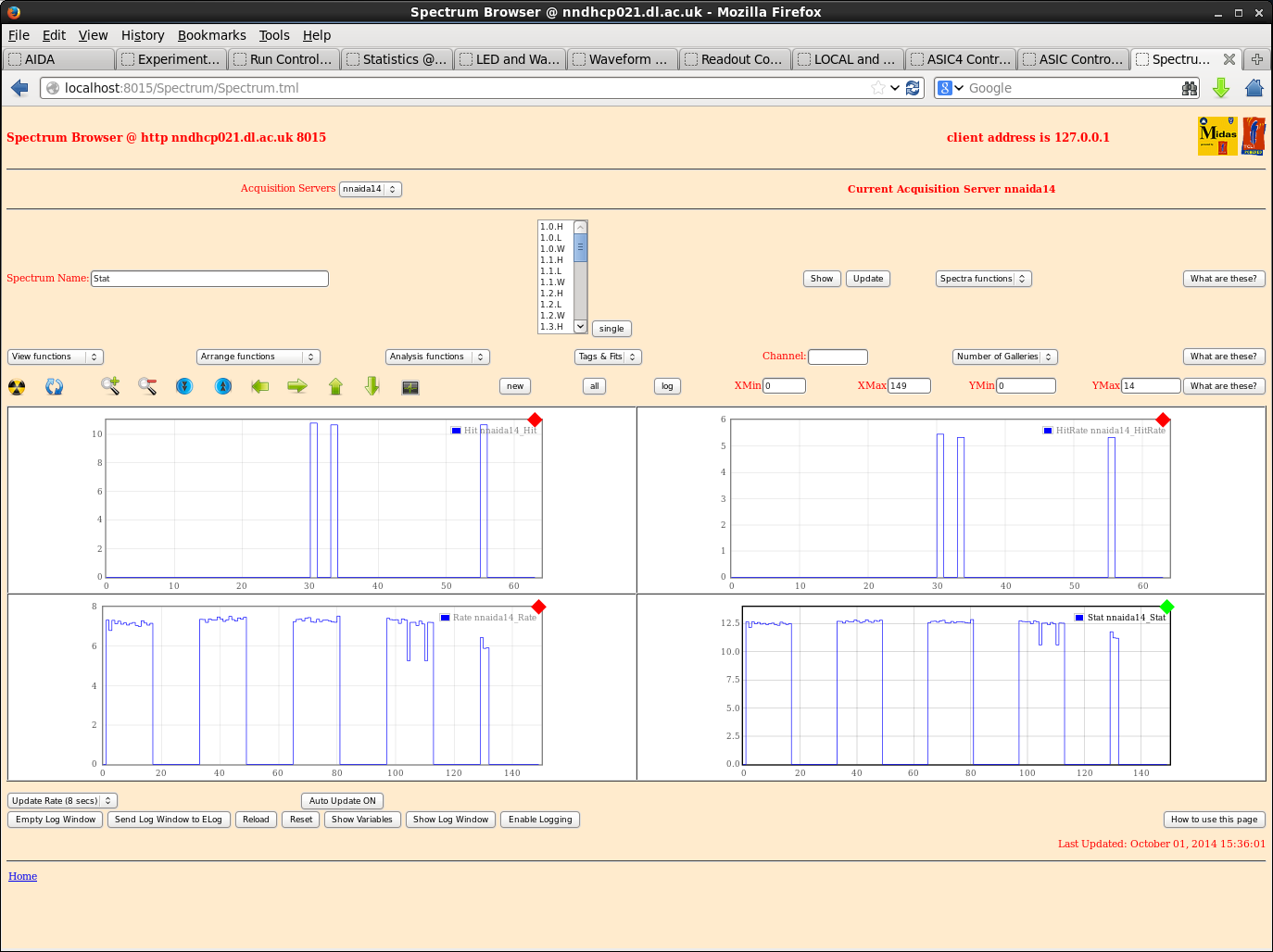Click the Channel input field
Viewport: 1273px width, 952px height.
click(838, 357)
